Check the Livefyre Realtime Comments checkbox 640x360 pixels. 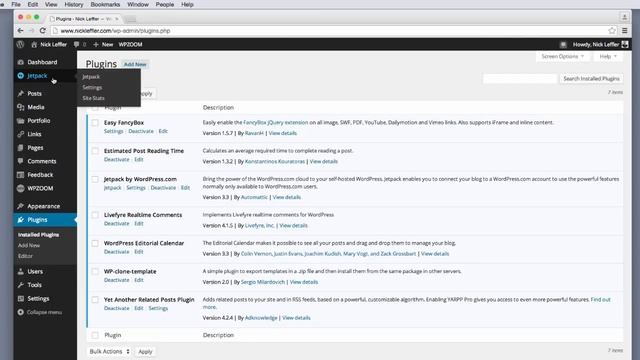[x=95, y=215]
